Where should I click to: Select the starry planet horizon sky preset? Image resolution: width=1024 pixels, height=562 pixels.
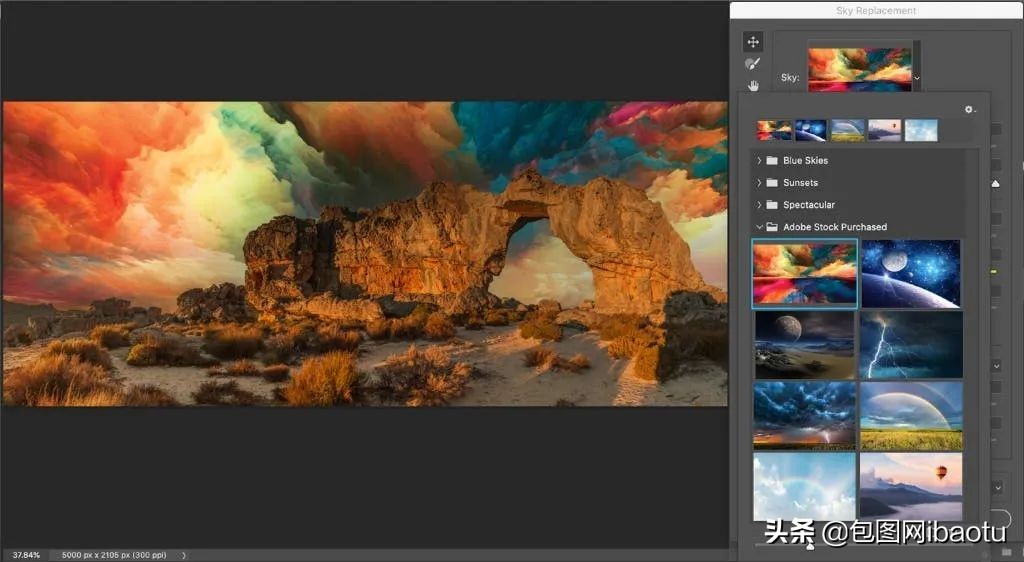pyautogui.click(x=911, y=273)
